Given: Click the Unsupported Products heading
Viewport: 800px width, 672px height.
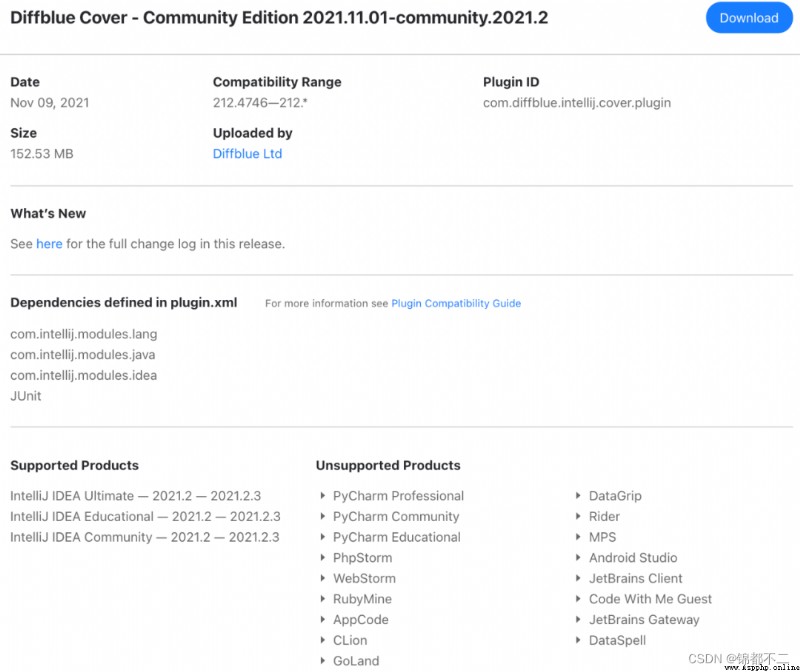Looking at the screenshot, I should click(388, 465).
